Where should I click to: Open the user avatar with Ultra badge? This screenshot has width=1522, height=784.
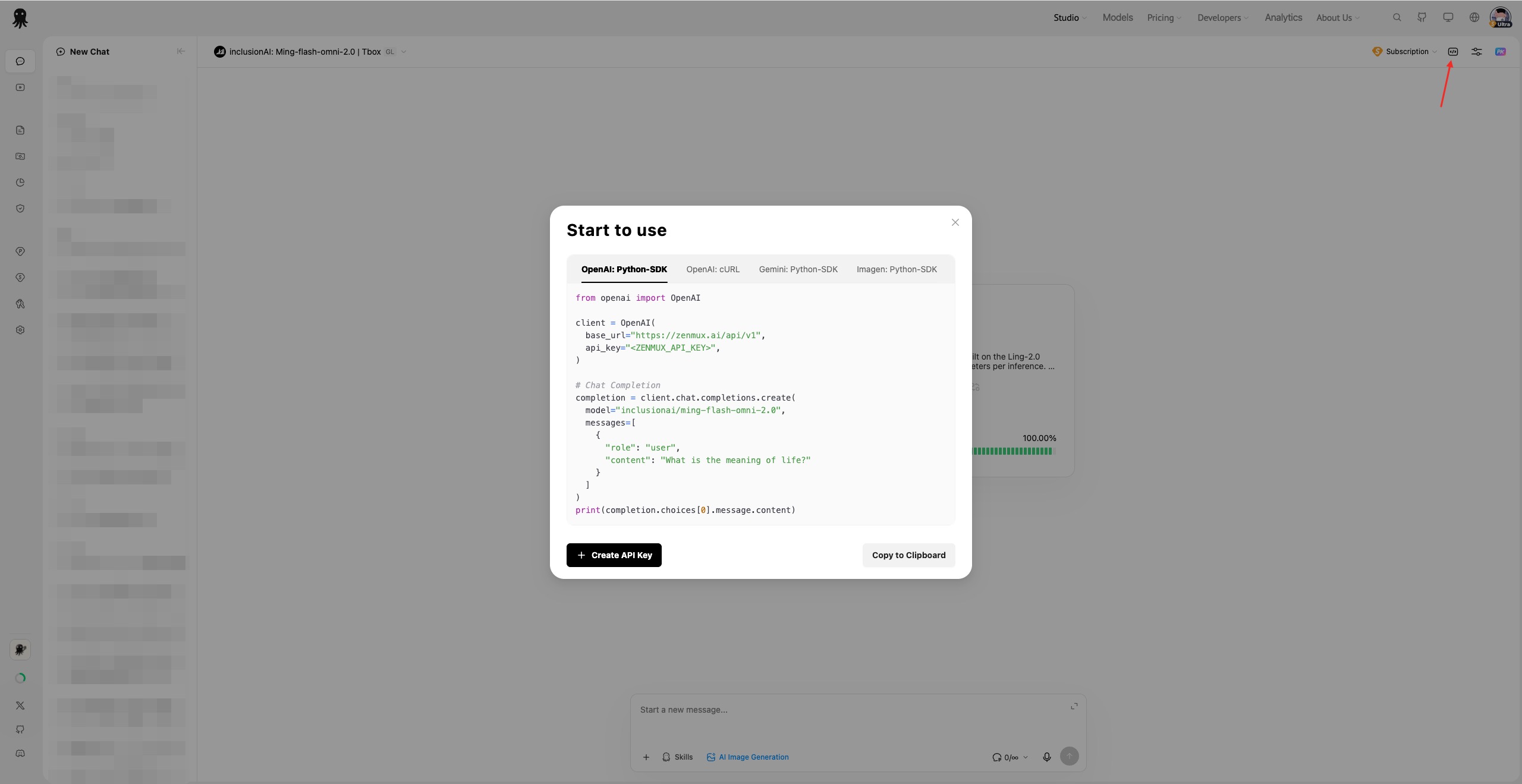[1501, 17]
